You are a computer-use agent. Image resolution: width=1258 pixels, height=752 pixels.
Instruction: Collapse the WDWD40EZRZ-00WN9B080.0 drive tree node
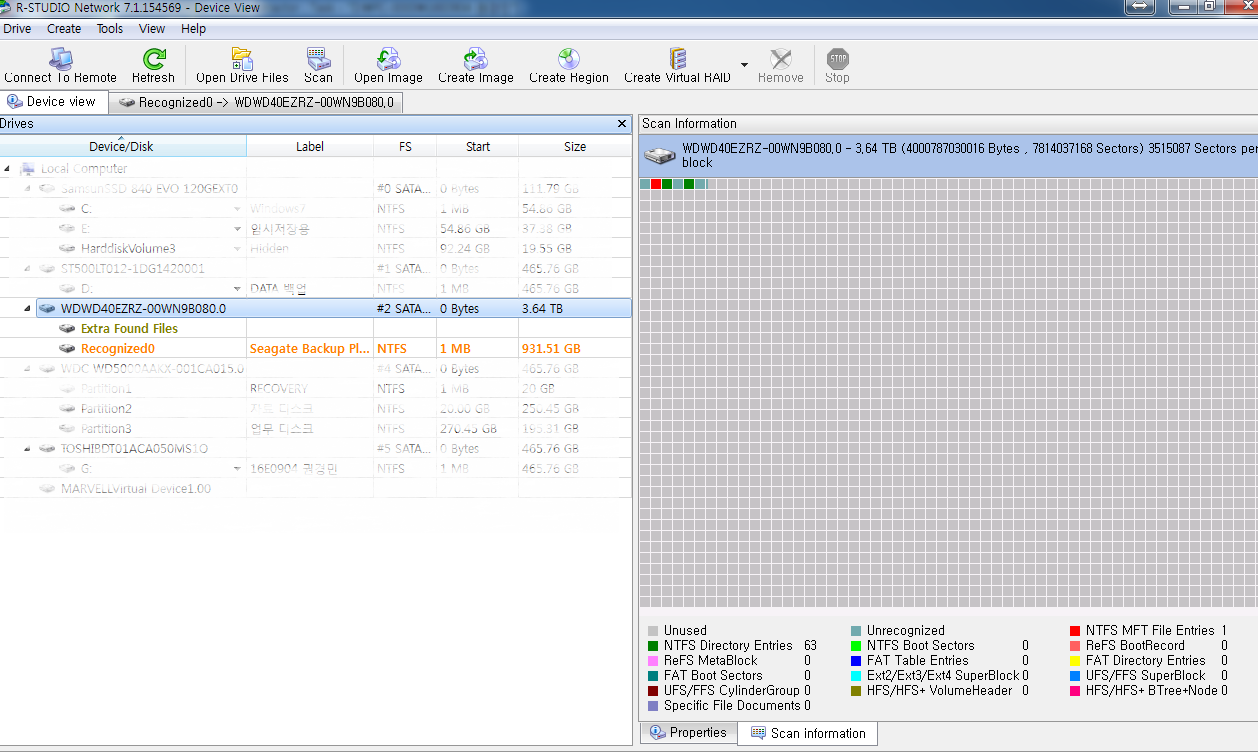(x=27, y=309)
